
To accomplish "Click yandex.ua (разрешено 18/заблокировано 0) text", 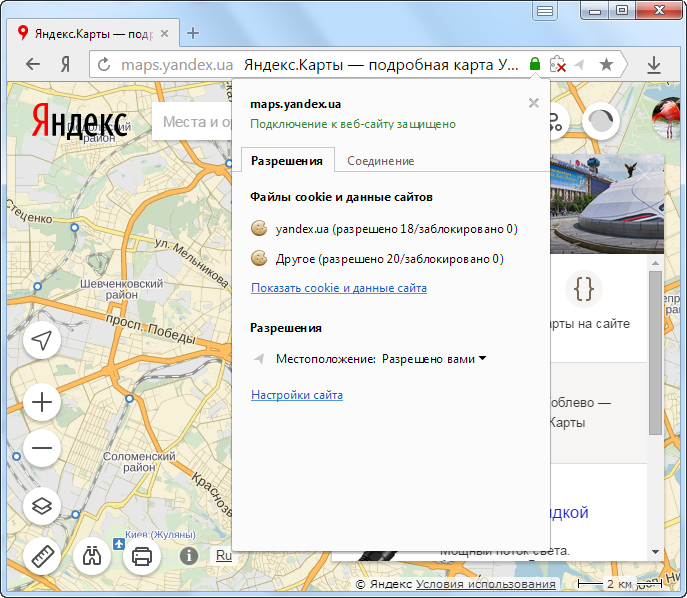I will (x=397, y=229).
